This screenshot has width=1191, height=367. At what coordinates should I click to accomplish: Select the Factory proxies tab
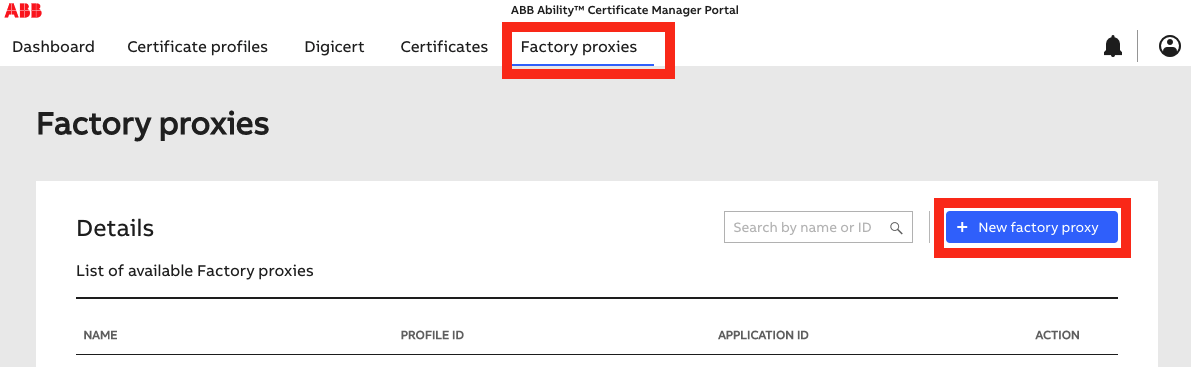579,47
